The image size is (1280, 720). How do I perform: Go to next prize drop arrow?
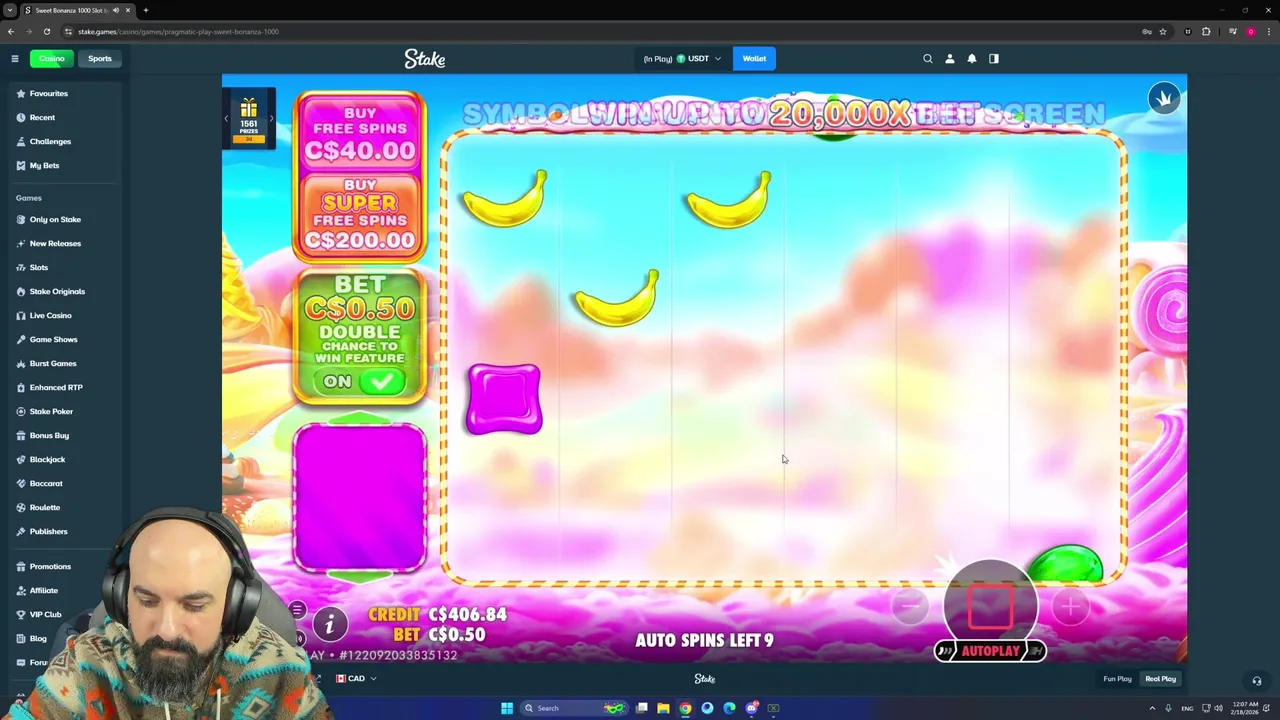(x=271, y=119)
